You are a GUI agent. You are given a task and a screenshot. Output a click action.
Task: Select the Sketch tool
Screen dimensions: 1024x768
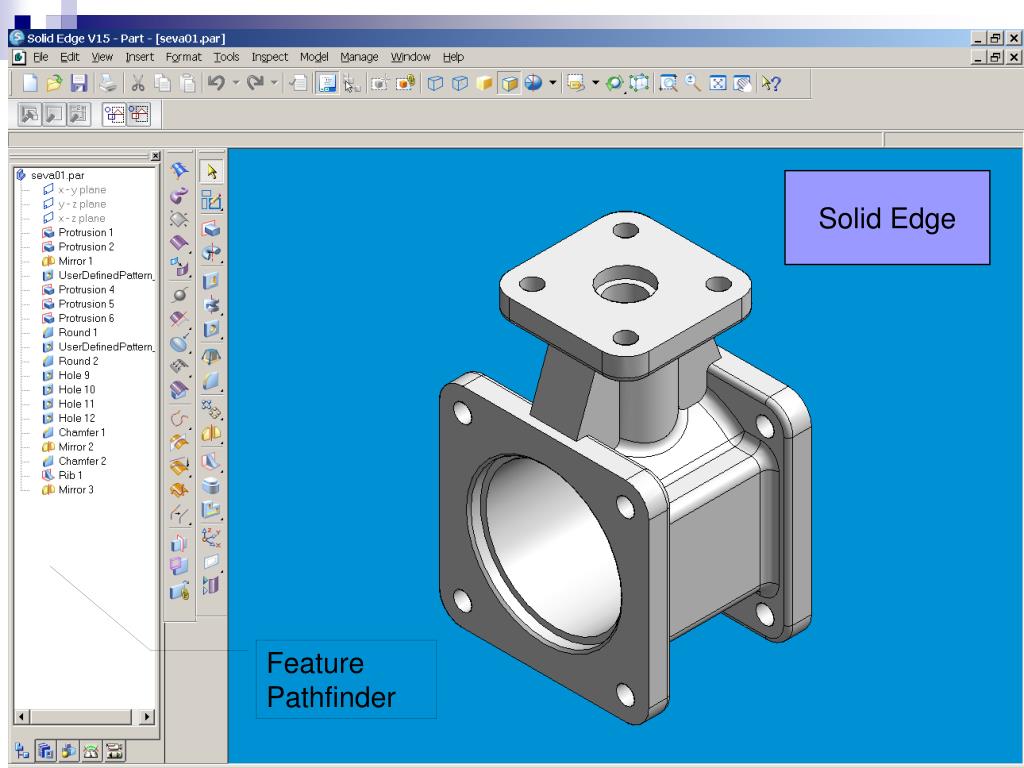click(x=212, y=200)
